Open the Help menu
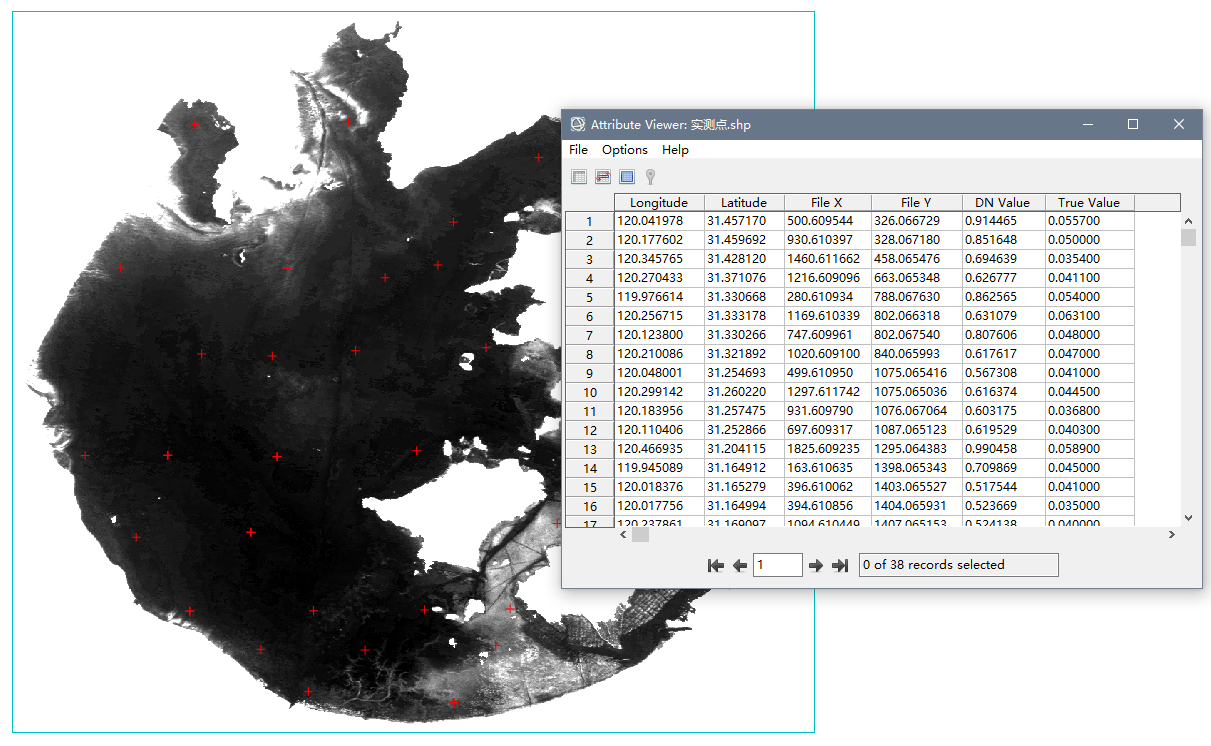 (x=675, y=150)
